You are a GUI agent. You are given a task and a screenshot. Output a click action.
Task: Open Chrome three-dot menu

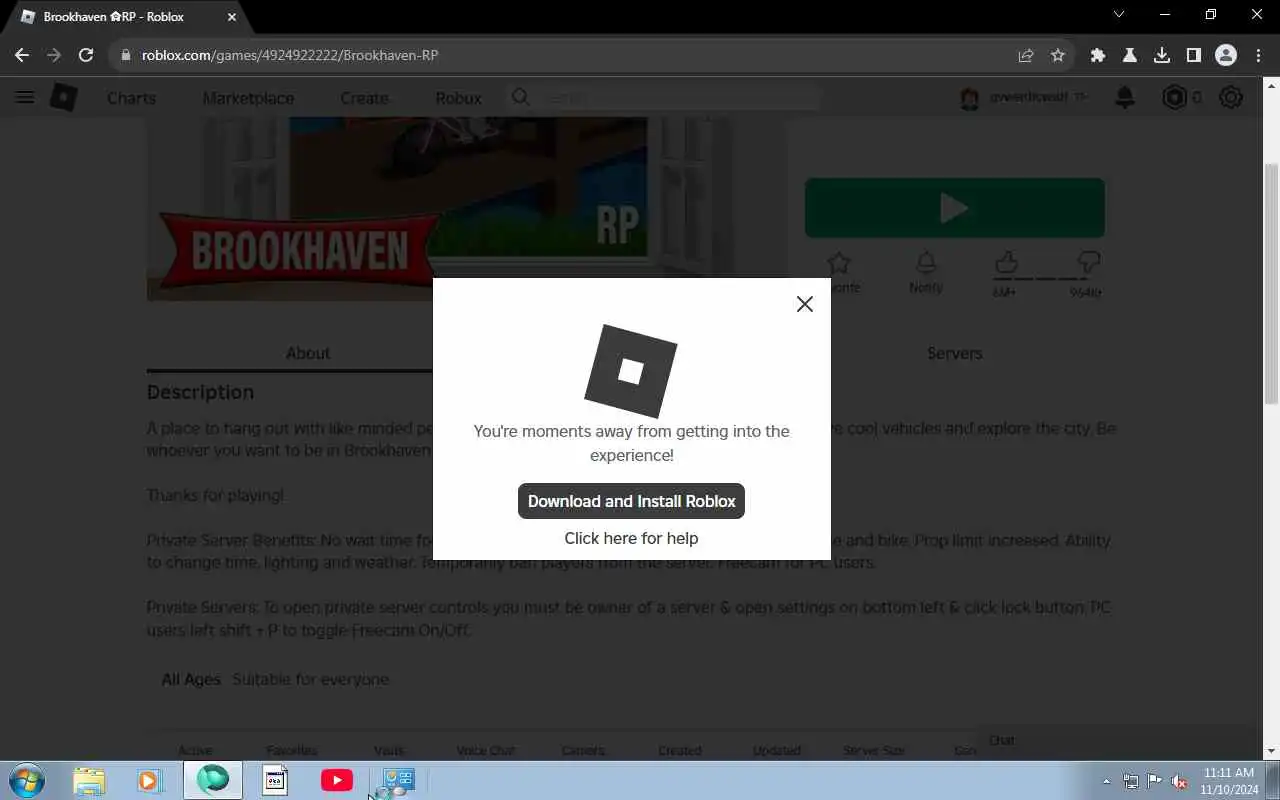click(1258, 55)
